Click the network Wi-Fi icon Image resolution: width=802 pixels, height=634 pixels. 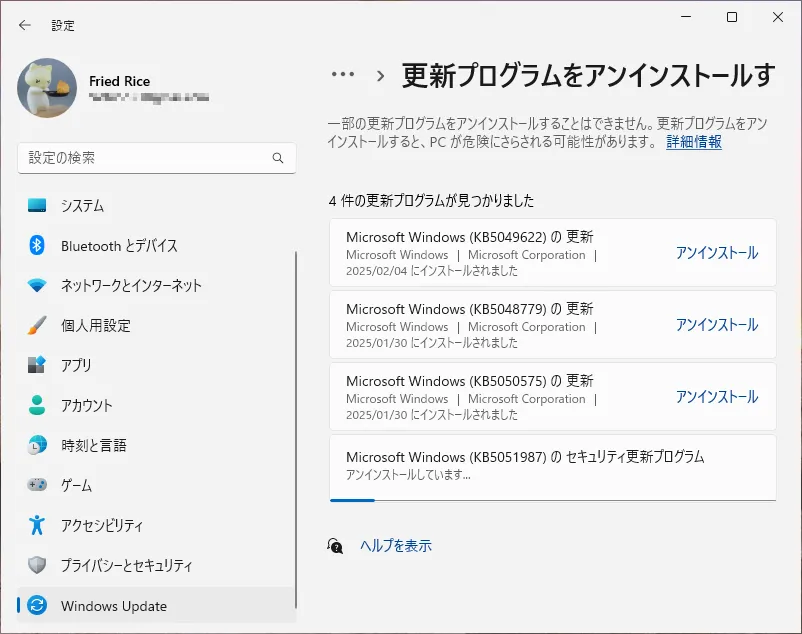[x=37, y=285]
